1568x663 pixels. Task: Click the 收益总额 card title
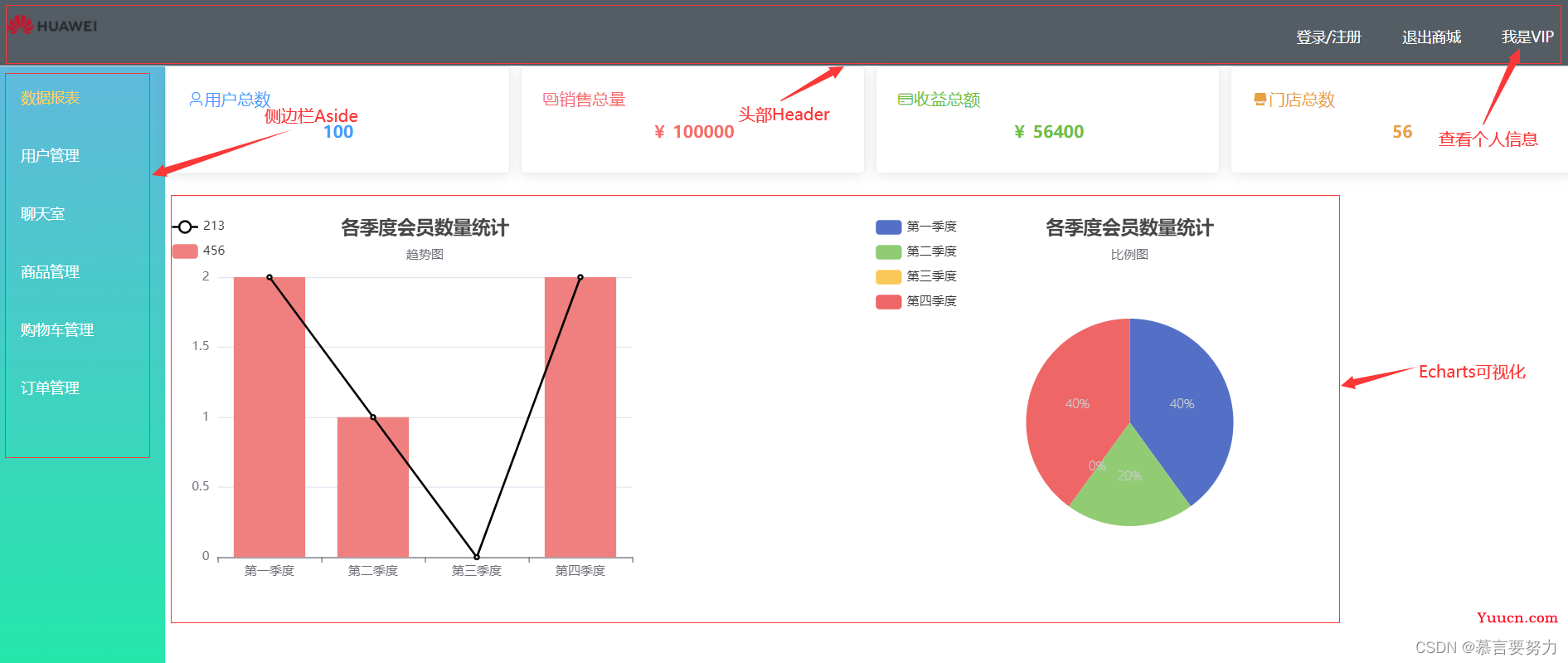tap(947, 100)
